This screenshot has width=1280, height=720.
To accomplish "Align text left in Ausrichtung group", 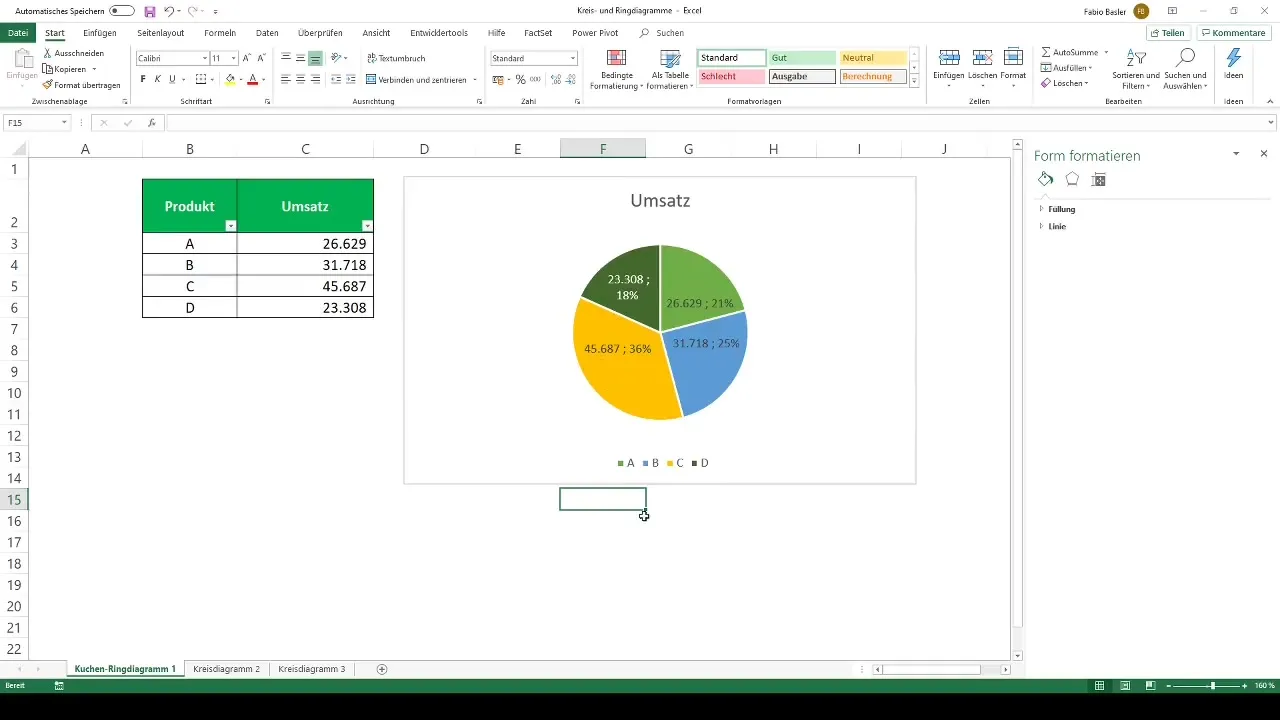I will coord(286,79).
